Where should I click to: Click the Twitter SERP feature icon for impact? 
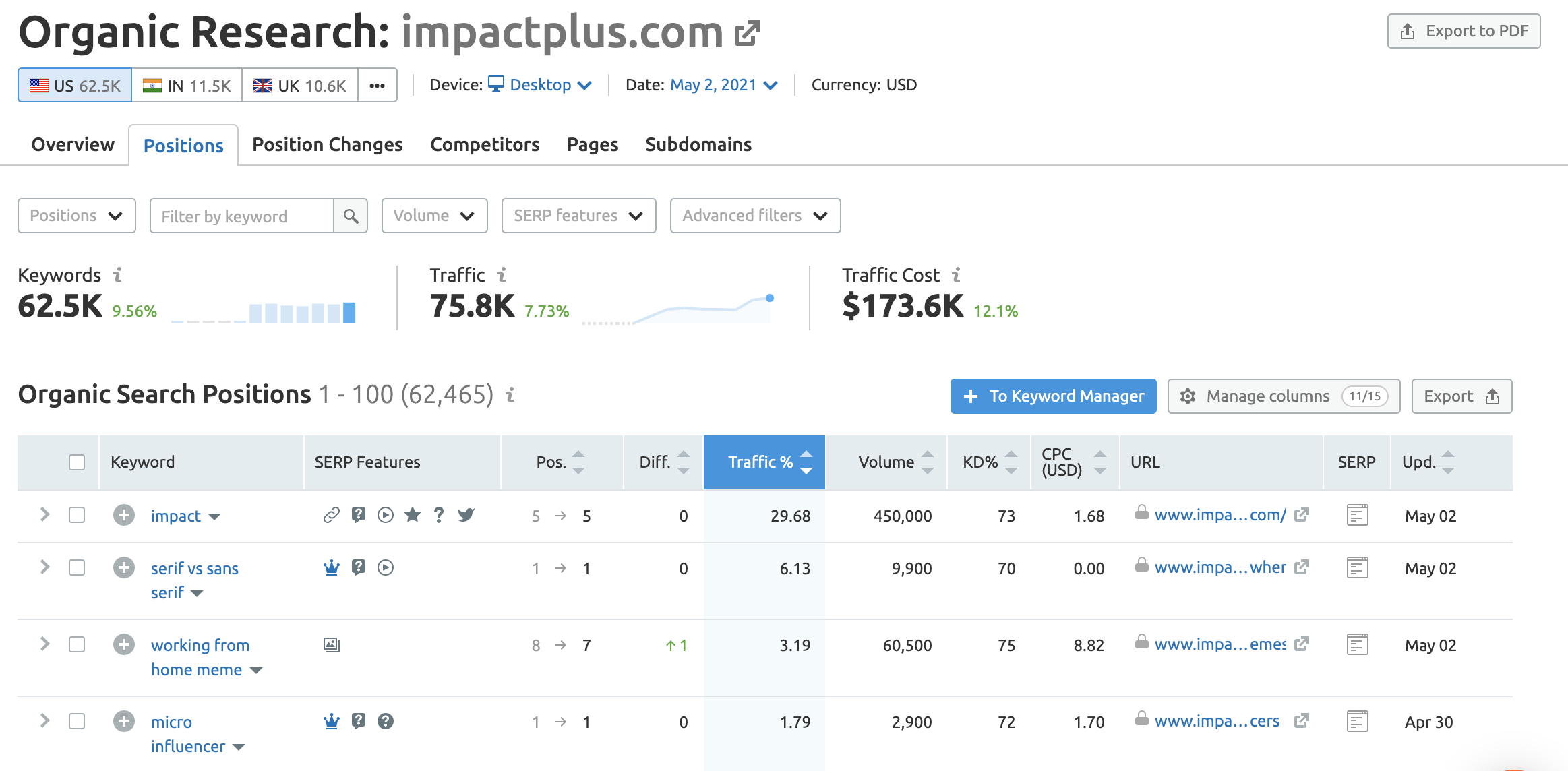466,516
